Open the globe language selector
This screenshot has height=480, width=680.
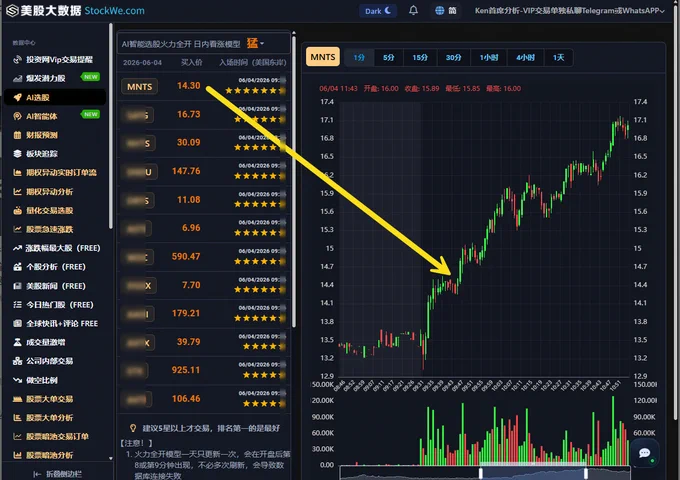pyautogui.click(x=445, y=11)
